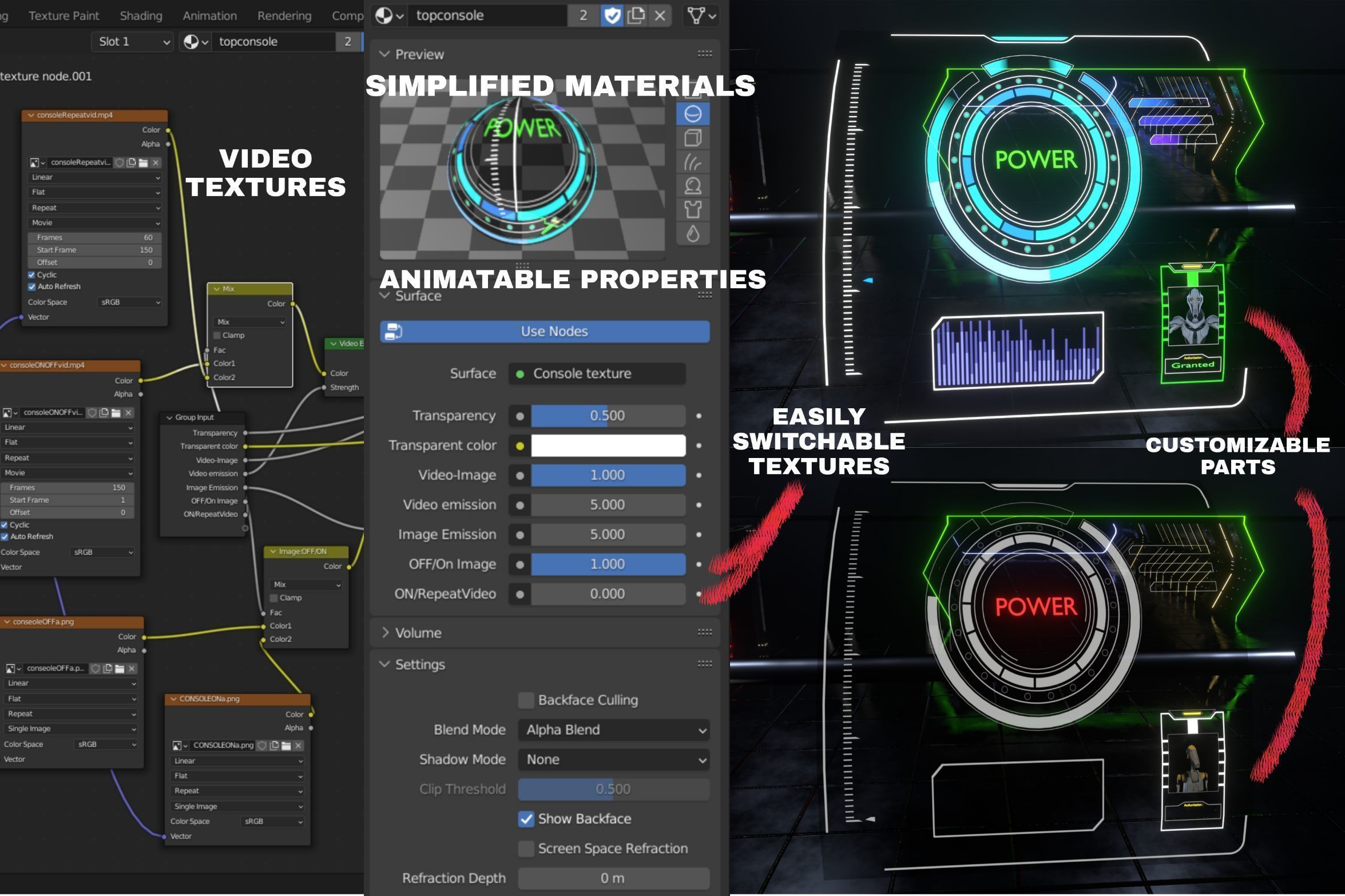Screen dimensions: 1345x896
Task: Select the shader ball preview icon
Action: tap(693, 186)
